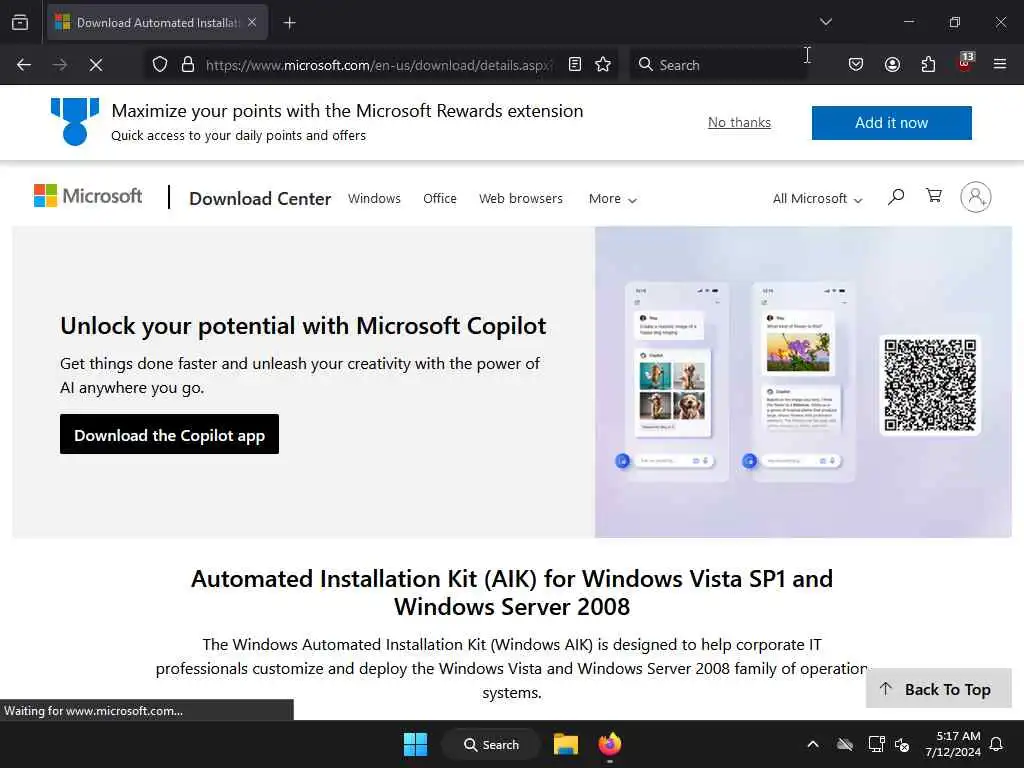This screenshot has width=1024, height=768.
Task: Click Download the Copilot app
Action: coord(169,434)
